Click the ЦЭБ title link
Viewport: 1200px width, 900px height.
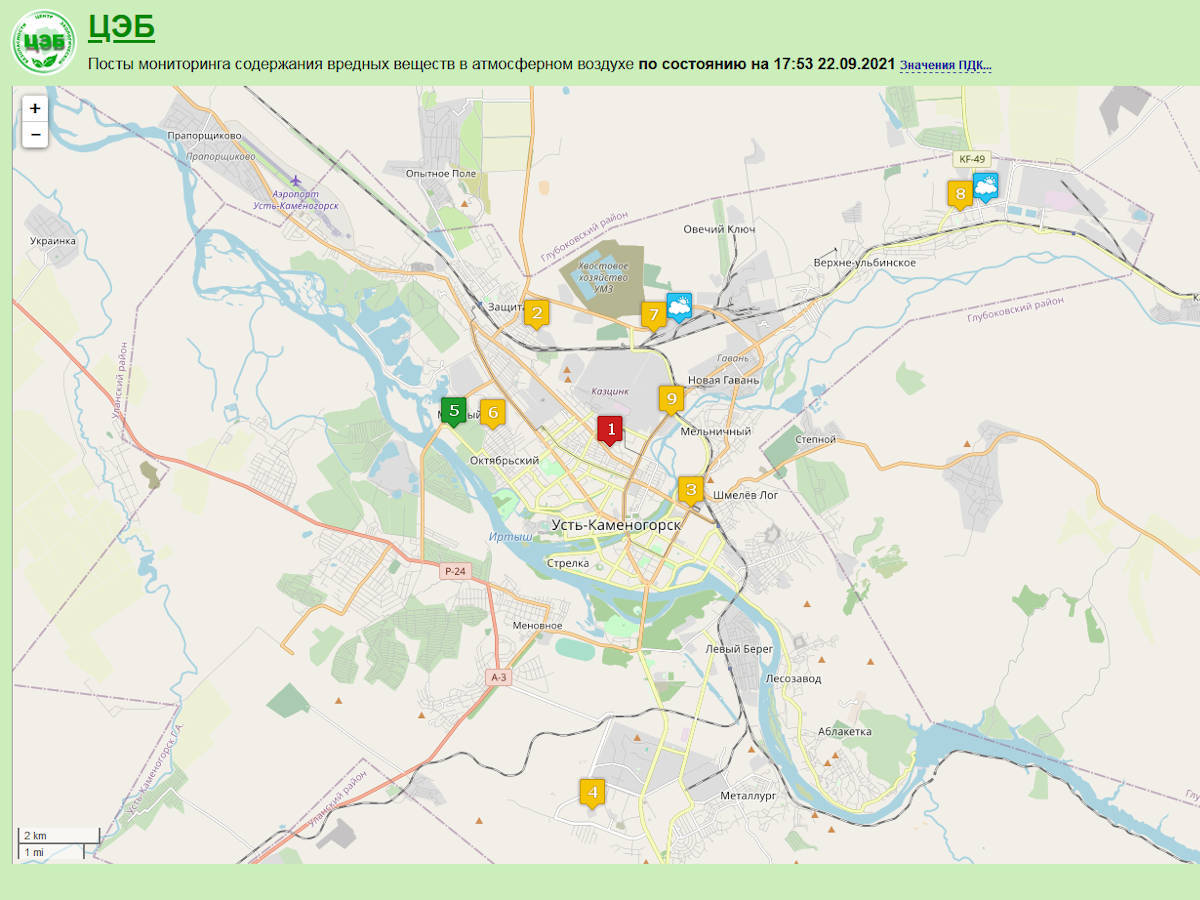click(x=121, y=27)
